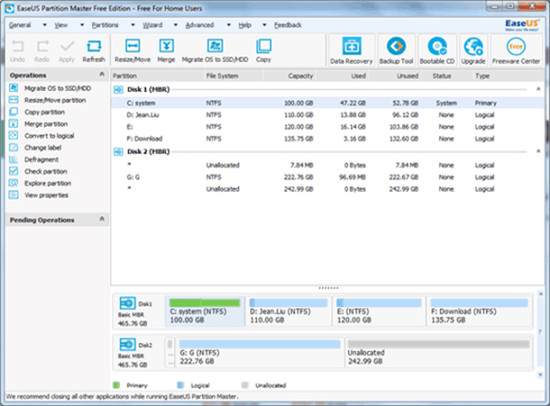Launch the Data Recovery tool

351,51
